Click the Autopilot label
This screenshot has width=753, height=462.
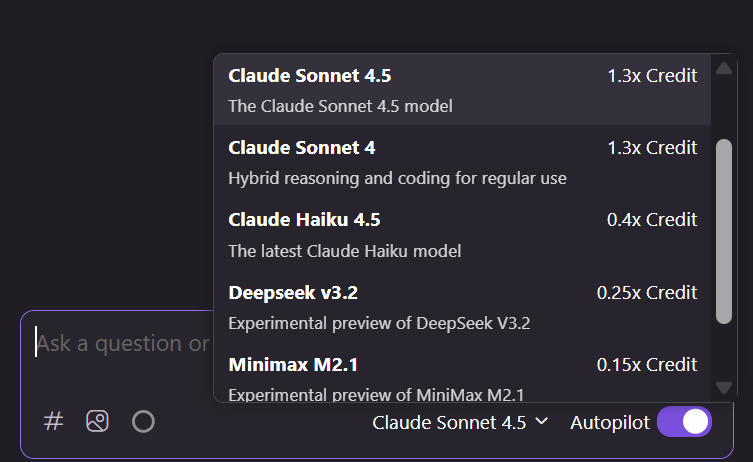coord(609,423)
